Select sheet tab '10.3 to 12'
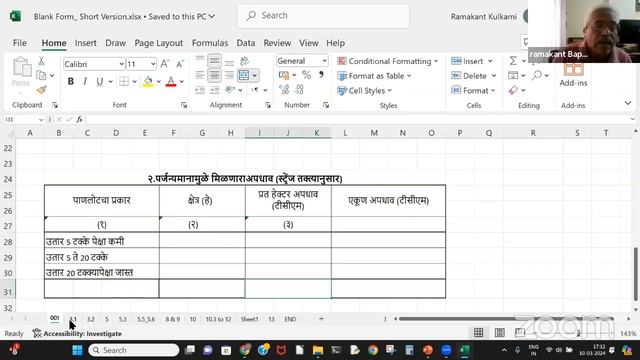The width and height of the screenshot is (640, 360). tap(218, 319)
